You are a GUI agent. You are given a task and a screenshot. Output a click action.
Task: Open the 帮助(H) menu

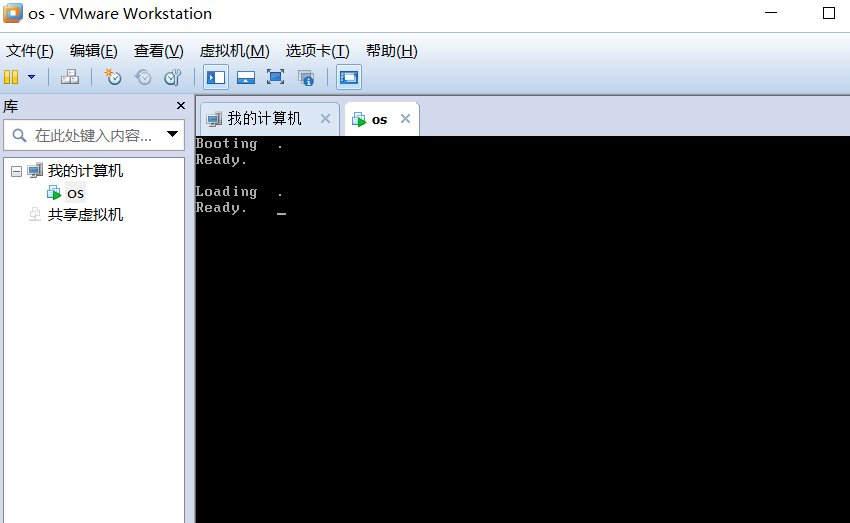pos(391,51)
